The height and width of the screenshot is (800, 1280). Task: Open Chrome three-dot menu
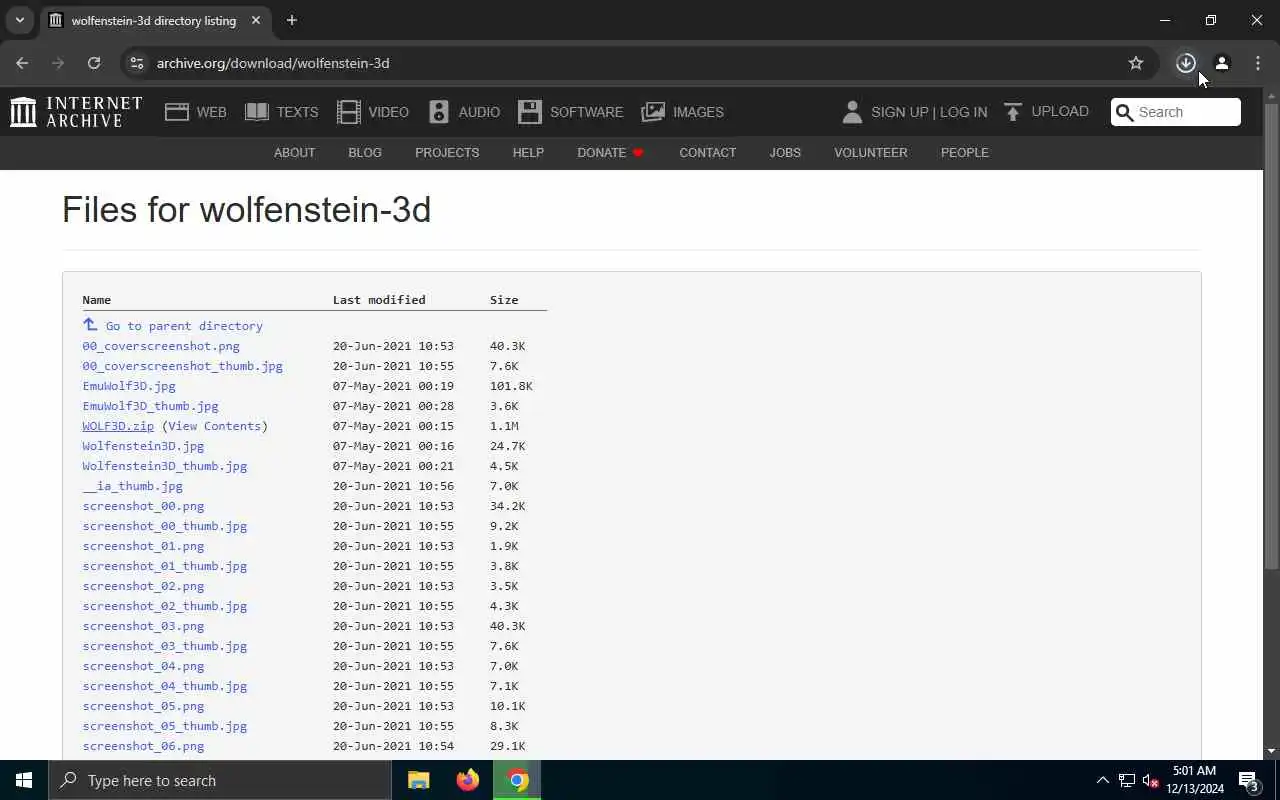(x=1258, y=63)
